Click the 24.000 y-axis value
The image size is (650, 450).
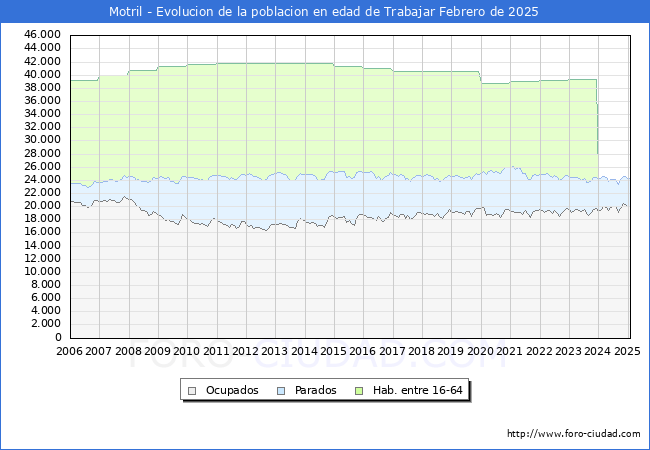pyautogui.click(x=43, y=179)
